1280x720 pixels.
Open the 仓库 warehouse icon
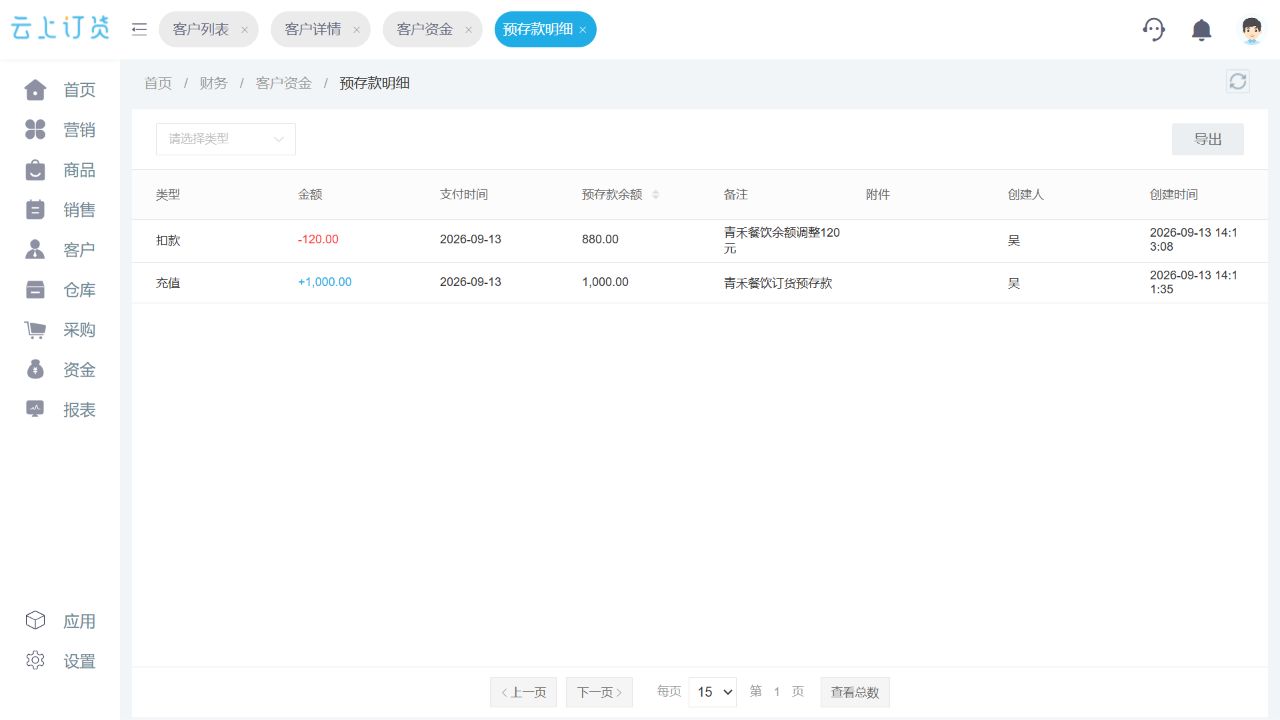tap(35, 290)
